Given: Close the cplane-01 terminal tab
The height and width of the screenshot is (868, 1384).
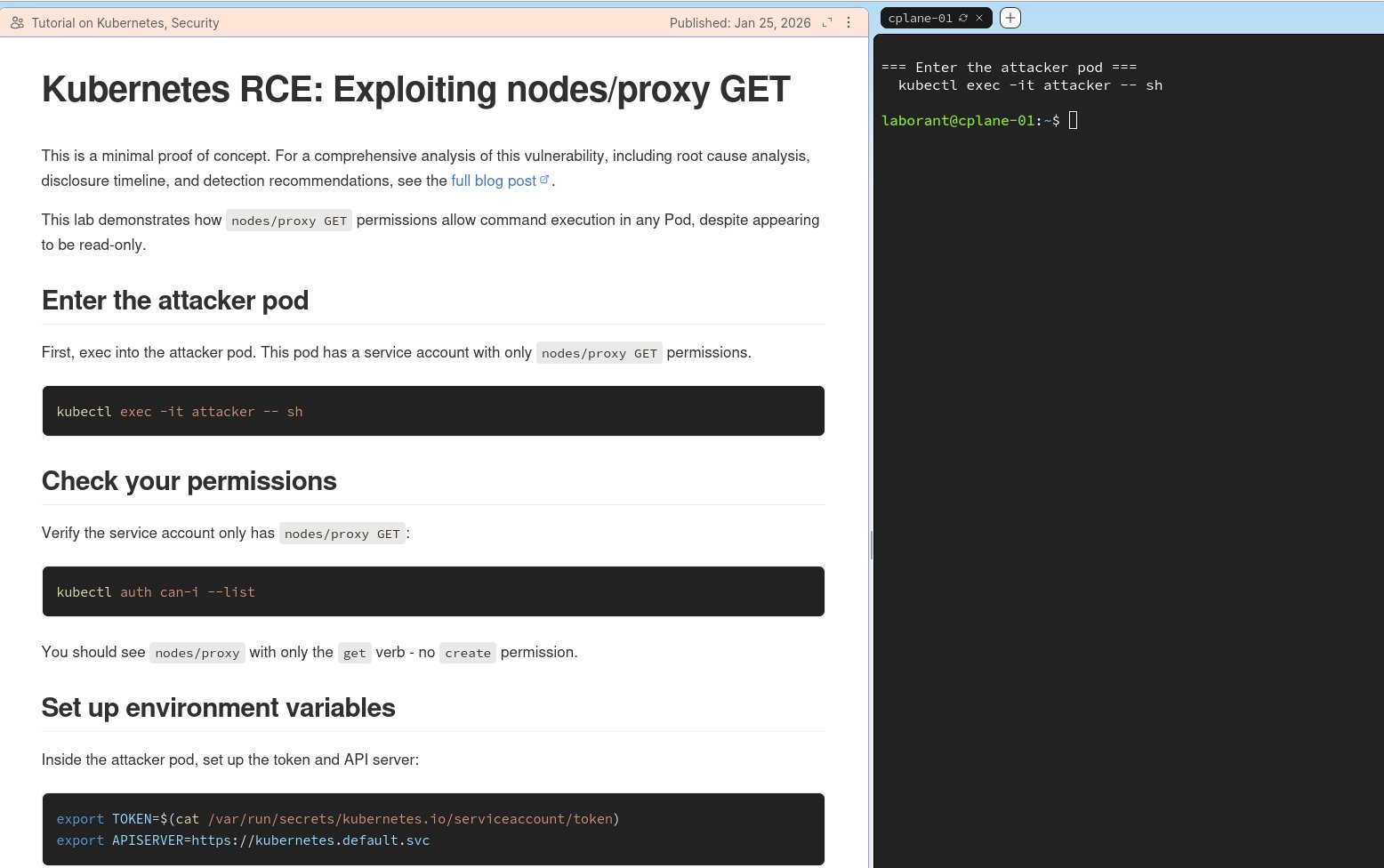Looking at the screenshot, I should pos(979,18).
